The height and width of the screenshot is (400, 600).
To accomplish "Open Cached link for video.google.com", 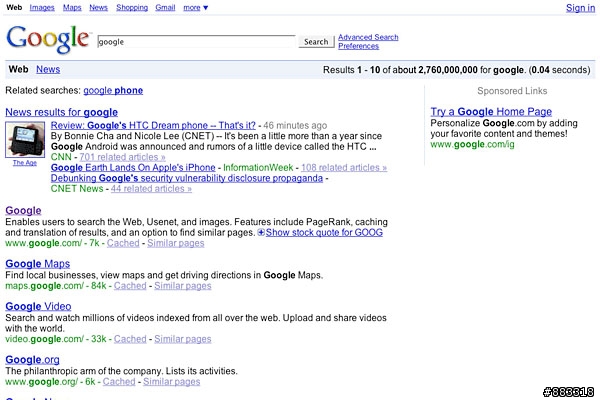I will tap(130, 339).
